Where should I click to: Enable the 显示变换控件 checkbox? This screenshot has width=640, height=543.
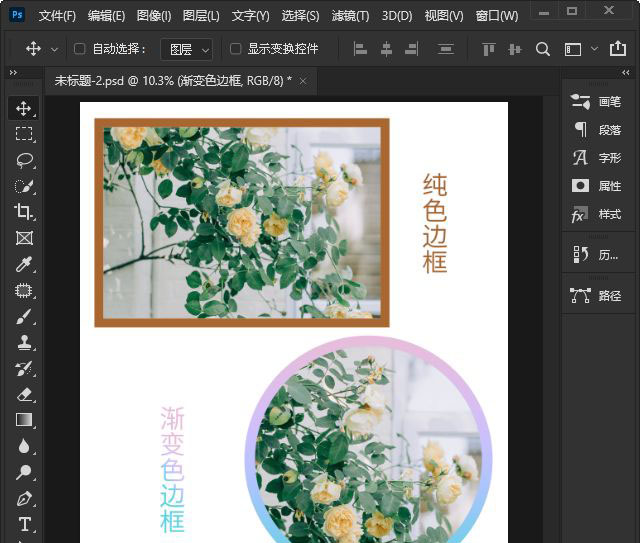click(x=236, y=49)
